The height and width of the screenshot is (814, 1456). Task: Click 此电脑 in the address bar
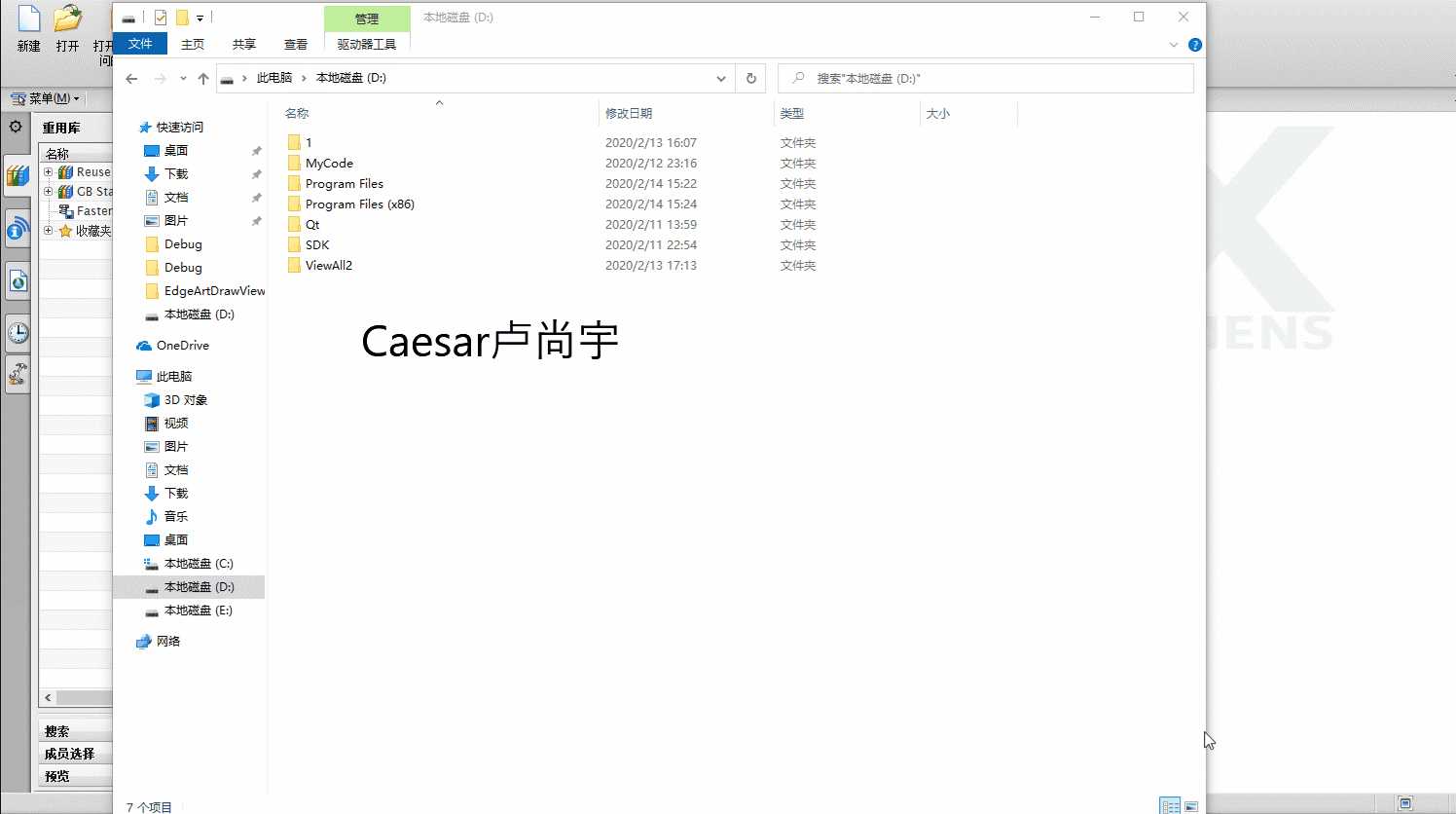coord(274,78)
